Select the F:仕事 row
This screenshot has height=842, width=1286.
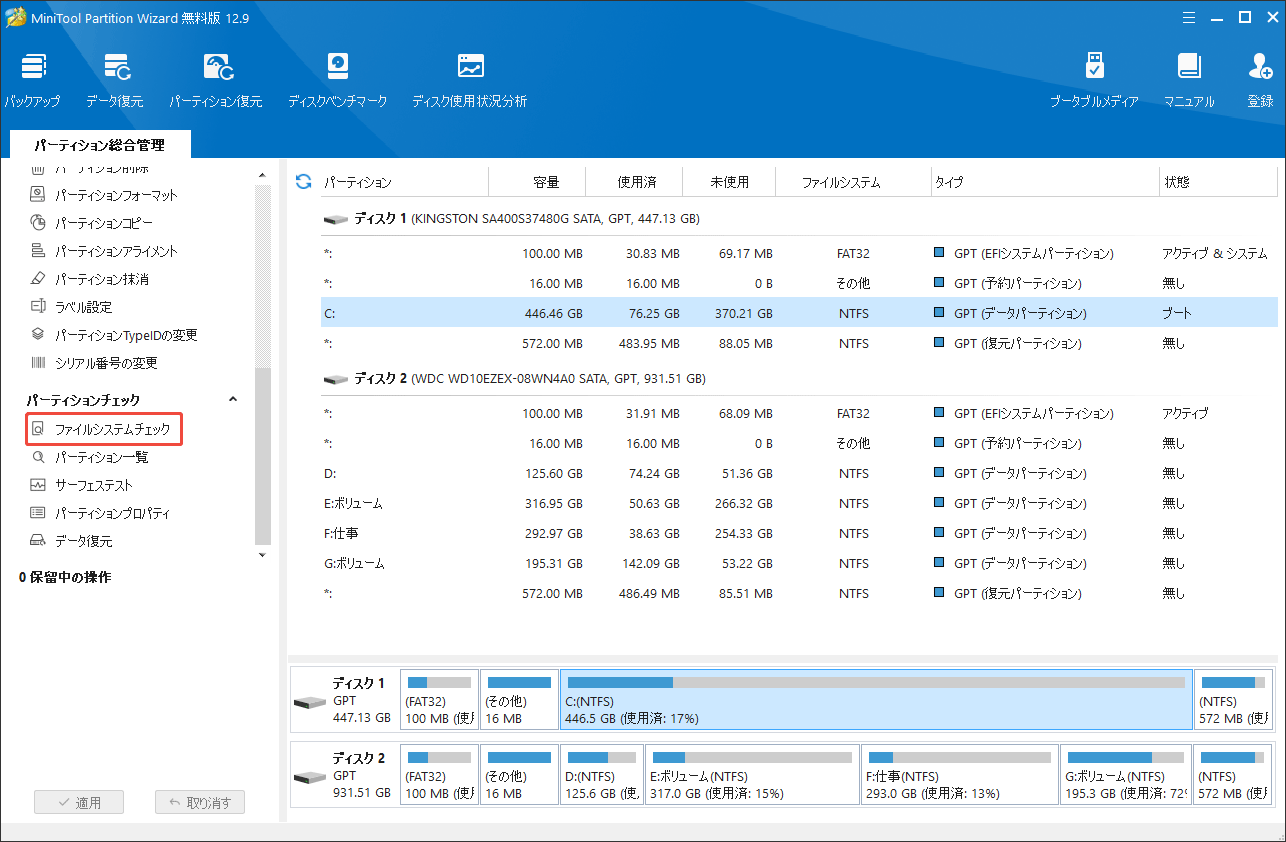point(799,533)
